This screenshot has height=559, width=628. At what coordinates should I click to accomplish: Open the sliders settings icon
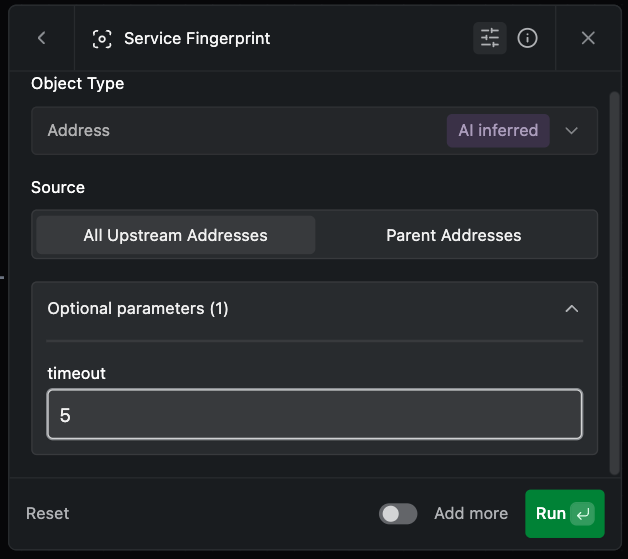coord(490,38)
